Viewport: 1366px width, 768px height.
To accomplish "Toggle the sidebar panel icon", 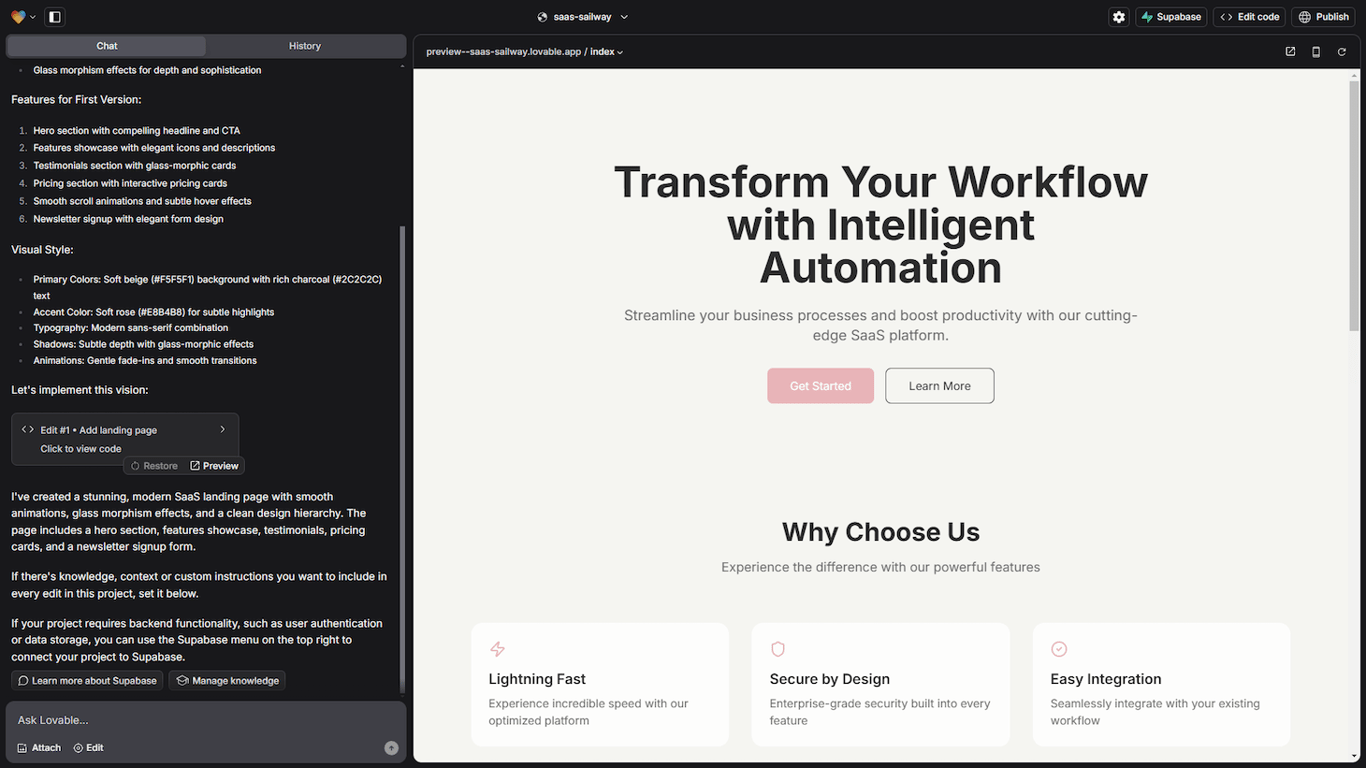I will 55,17.
